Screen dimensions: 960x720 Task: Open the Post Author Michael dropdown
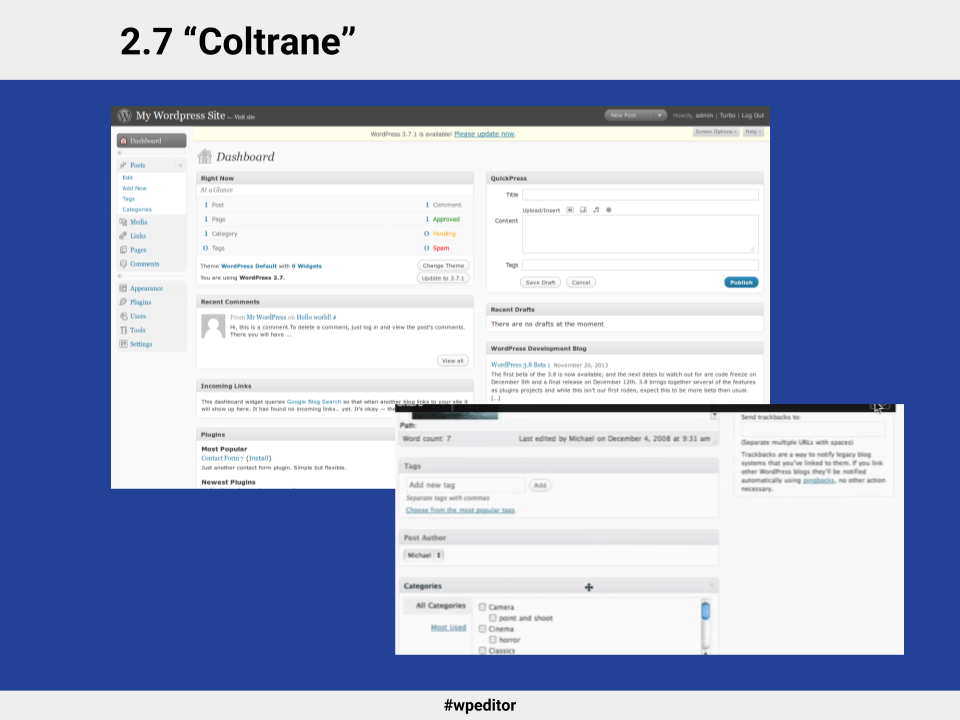pyautogui.click(x=424, y=555)
